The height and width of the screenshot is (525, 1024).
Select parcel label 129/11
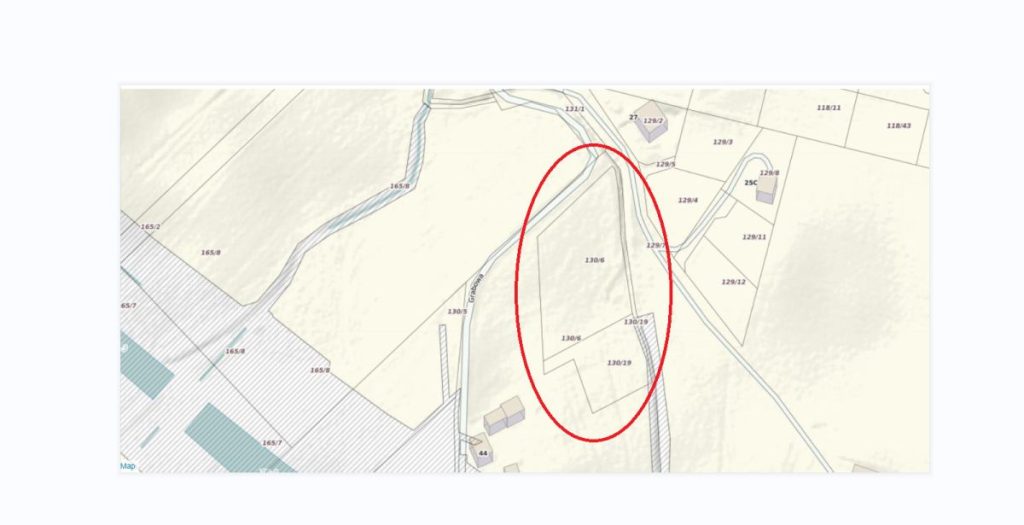tap(754, 237)
